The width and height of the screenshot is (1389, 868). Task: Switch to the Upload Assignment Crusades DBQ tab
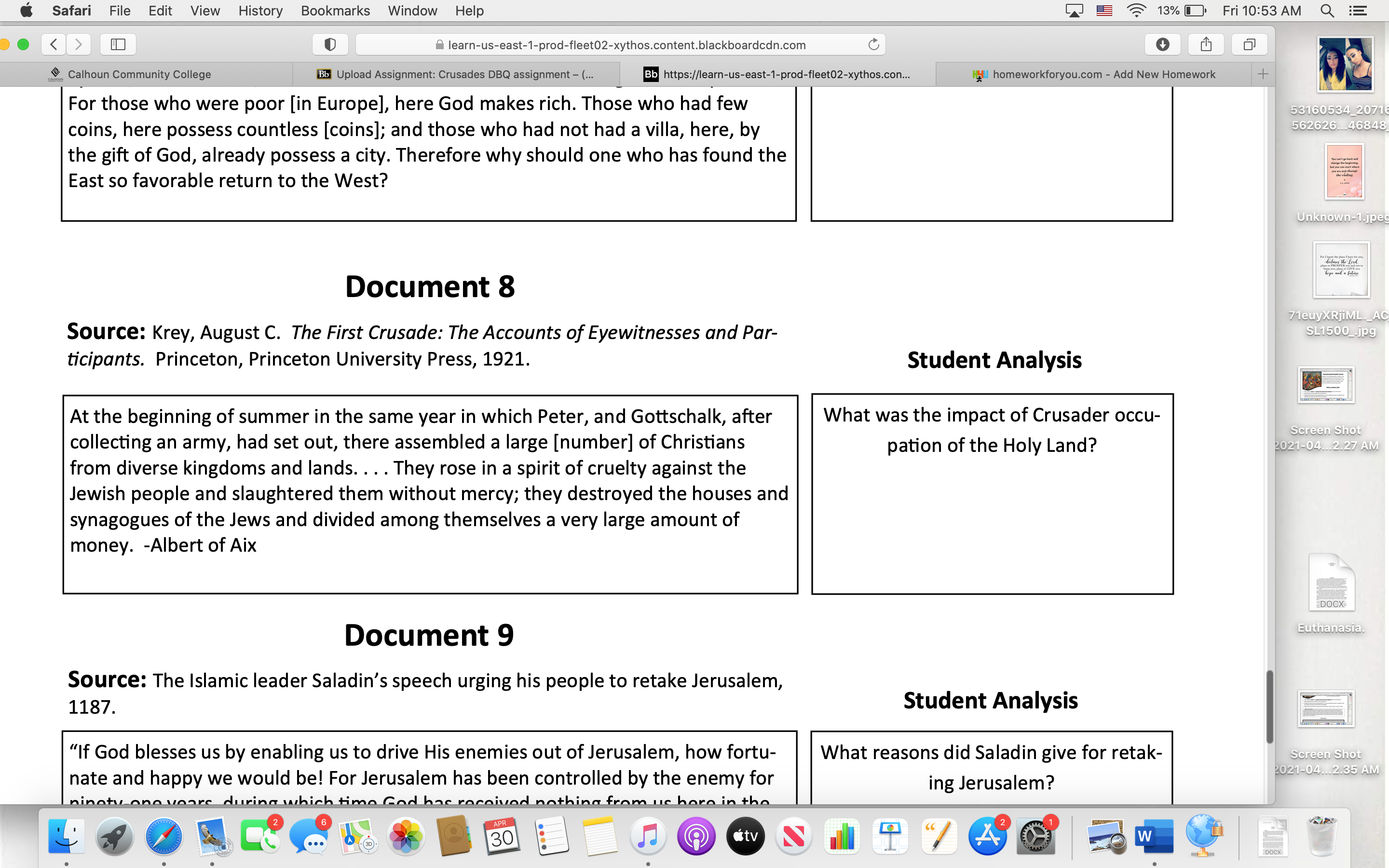point(464,74)
